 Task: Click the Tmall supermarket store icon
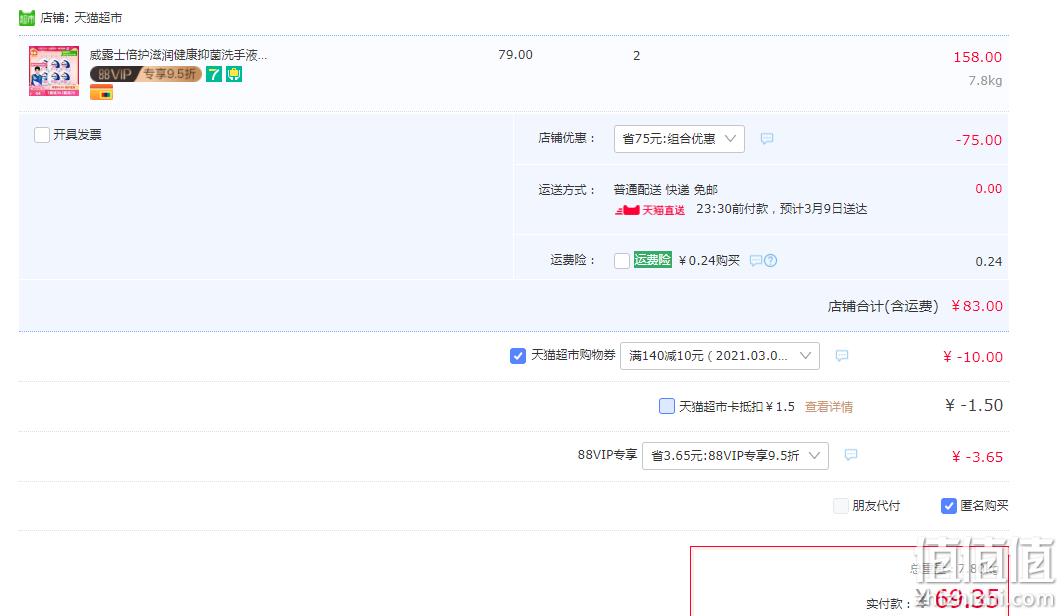pyautogui.click(x=26, y=18)
